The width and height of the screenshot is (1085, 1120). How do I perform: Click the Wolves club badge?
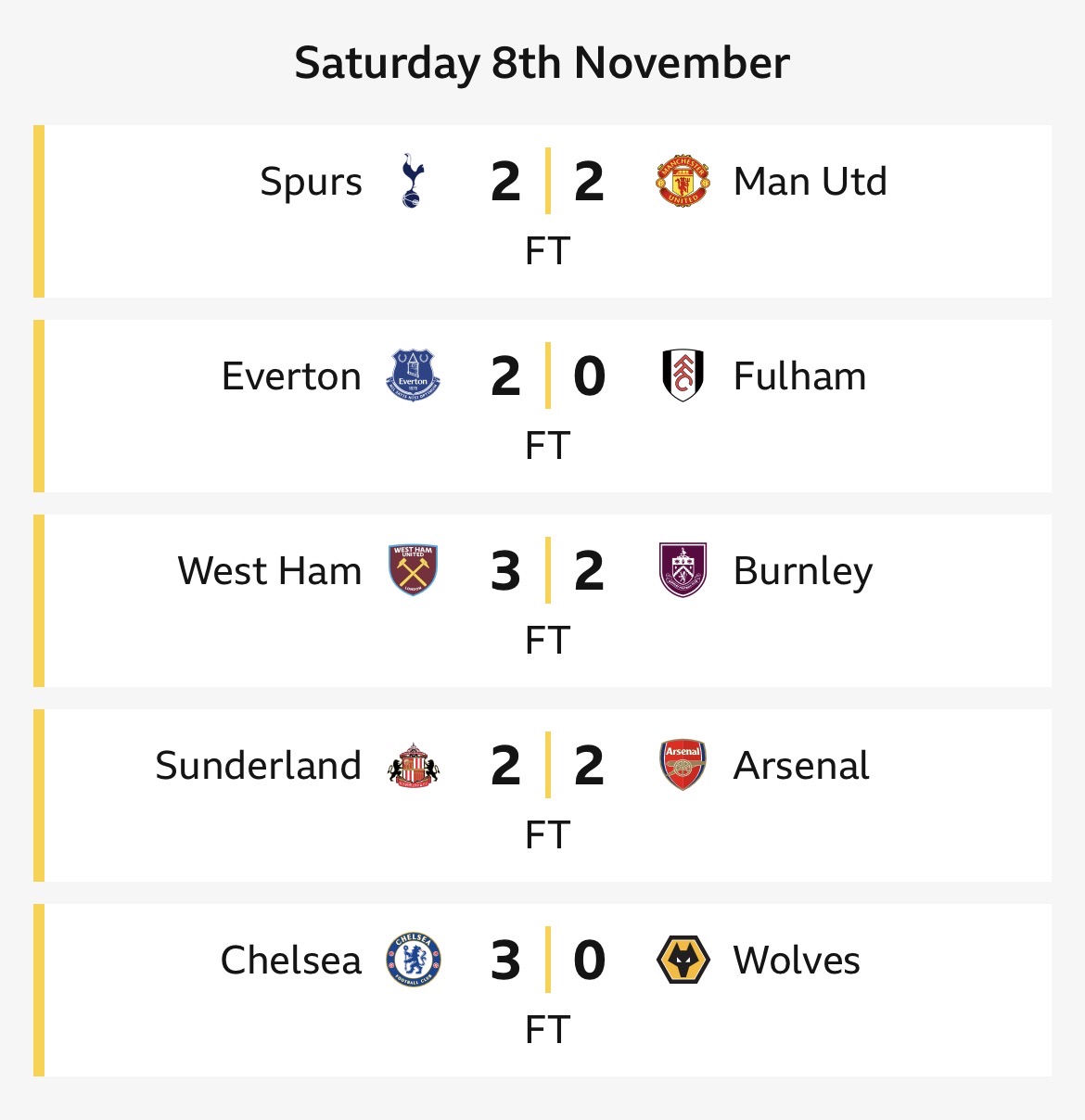tap(683, 960)
